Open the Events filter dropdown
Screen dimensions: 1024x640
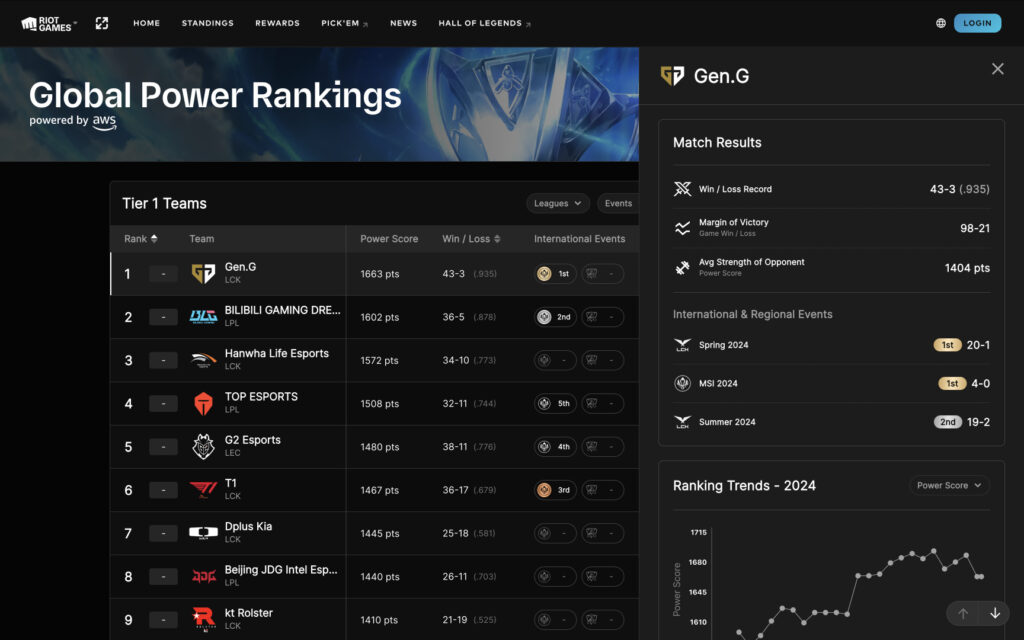click(618, 203)
